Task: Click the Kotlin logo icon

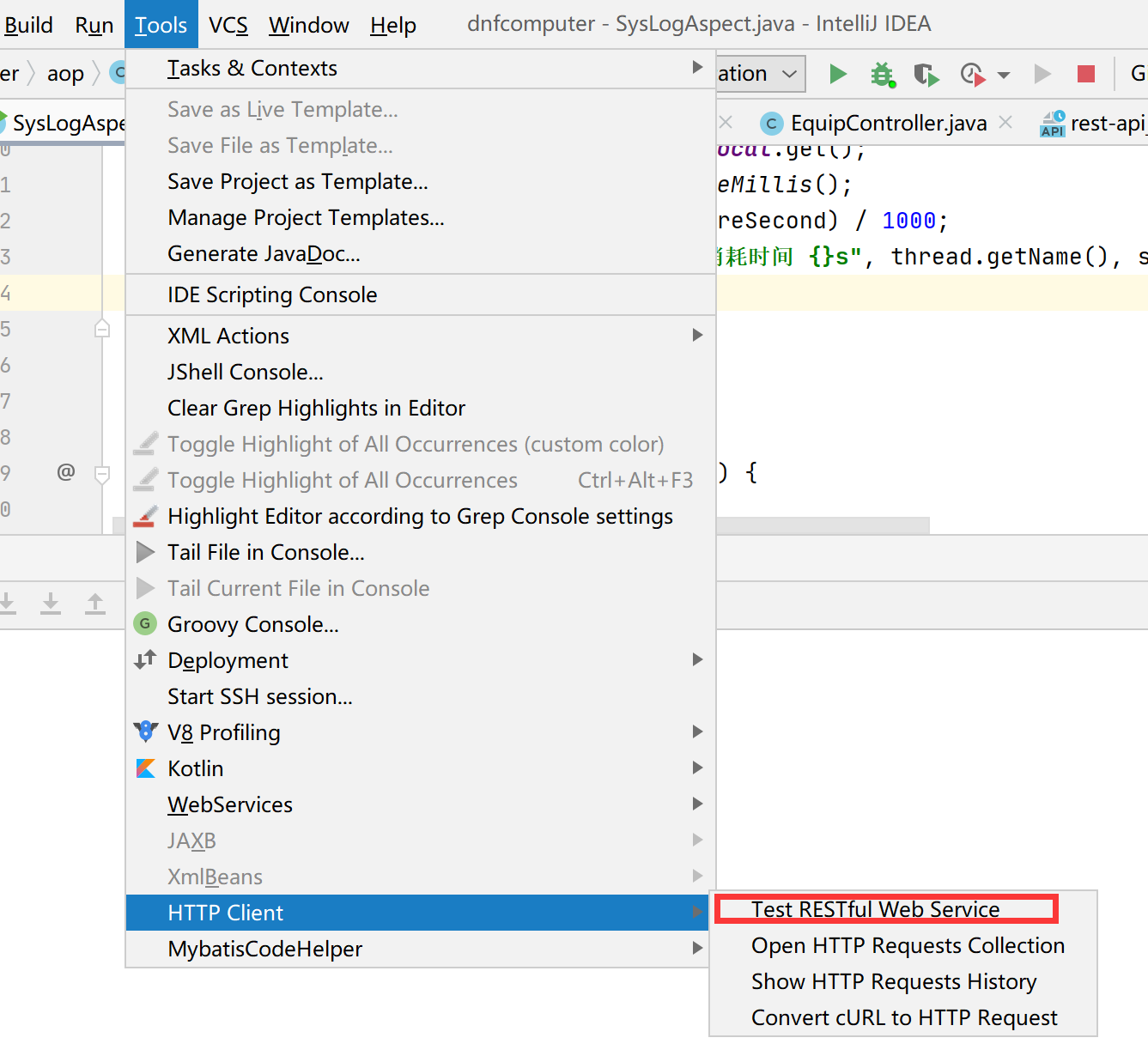Action: [x=146, y=768]
